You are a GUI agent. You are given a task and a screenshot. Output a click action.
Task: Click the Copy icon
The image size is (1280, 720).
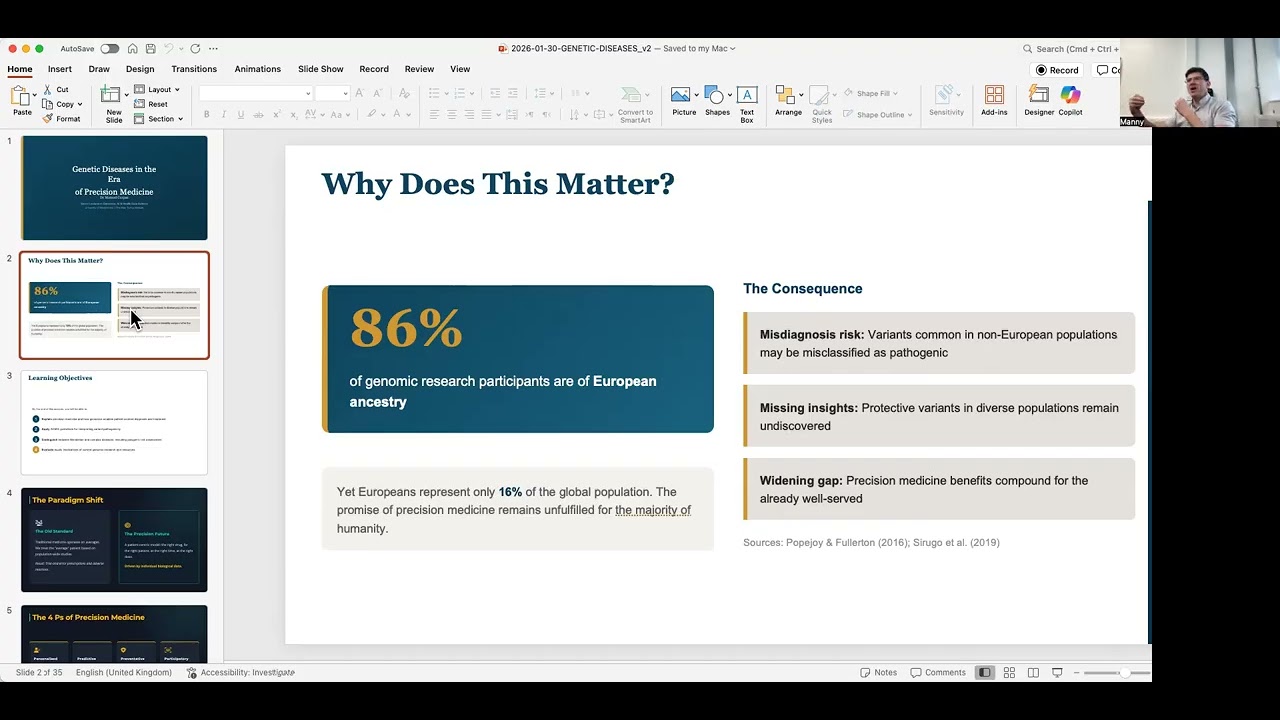[47, 104]
